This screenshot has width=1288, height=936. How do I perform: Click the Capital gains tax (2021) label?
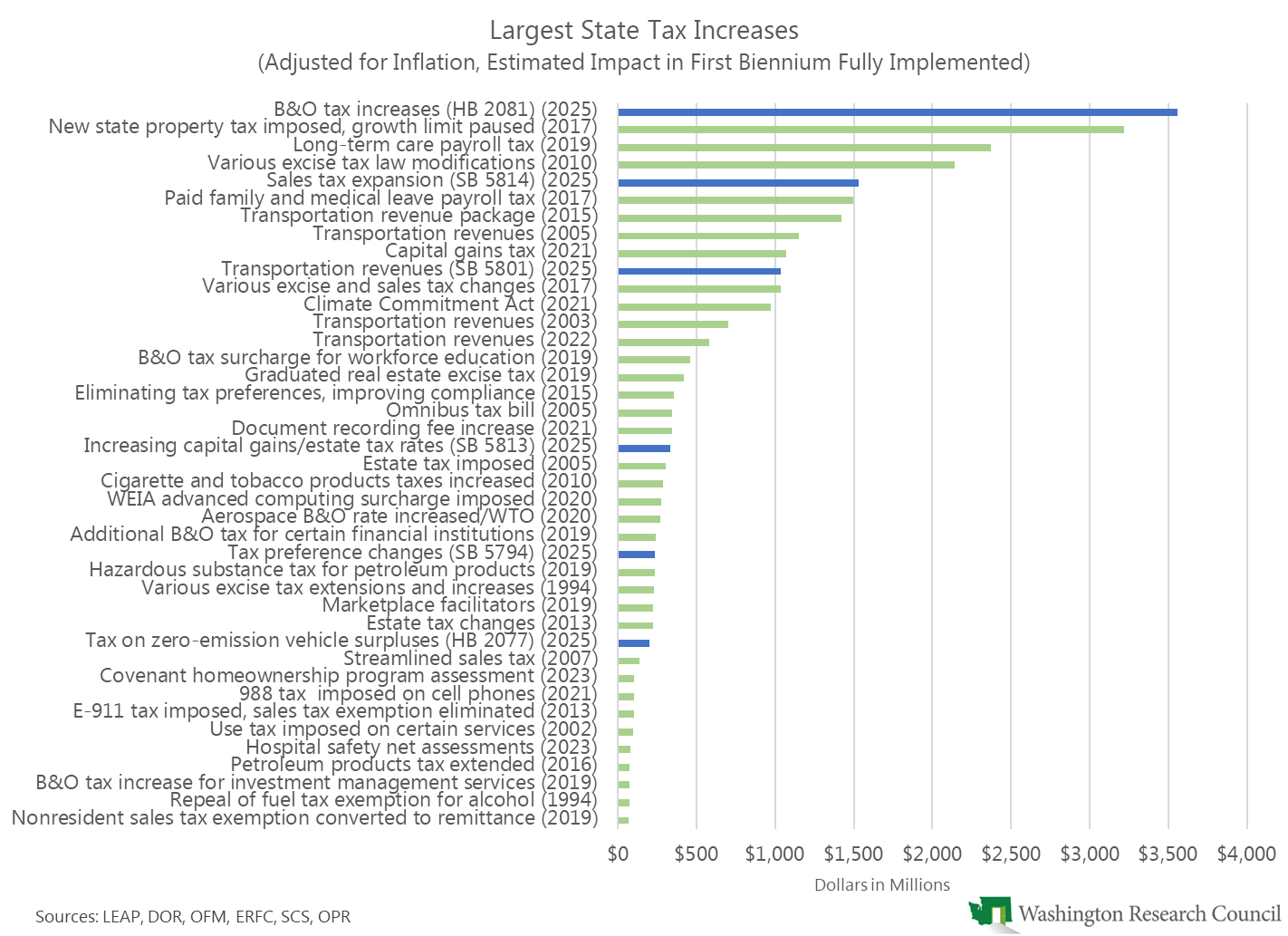point(491,251)
